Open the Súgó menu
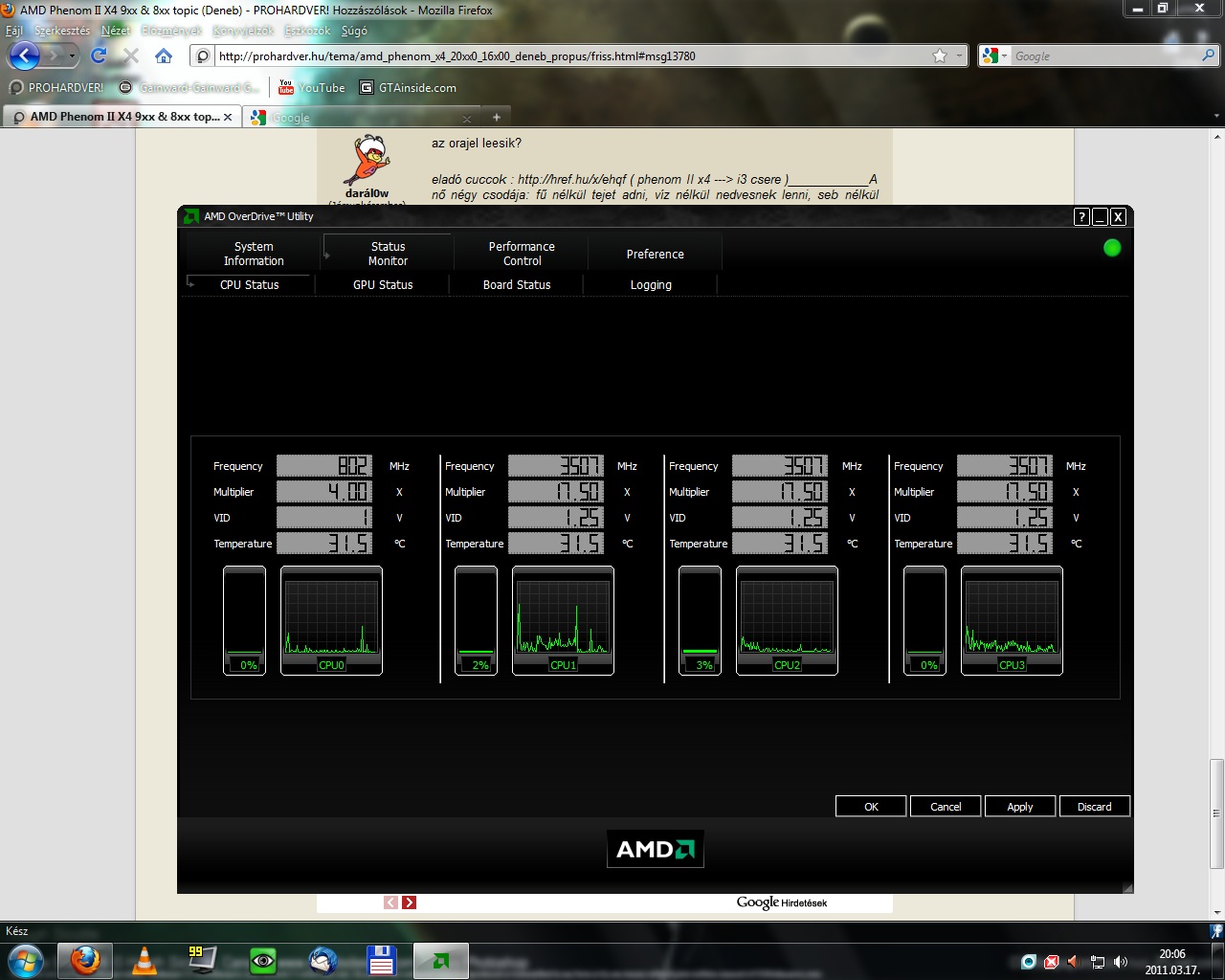This screenshot has width=1225, height=980. tap(354, 31)
